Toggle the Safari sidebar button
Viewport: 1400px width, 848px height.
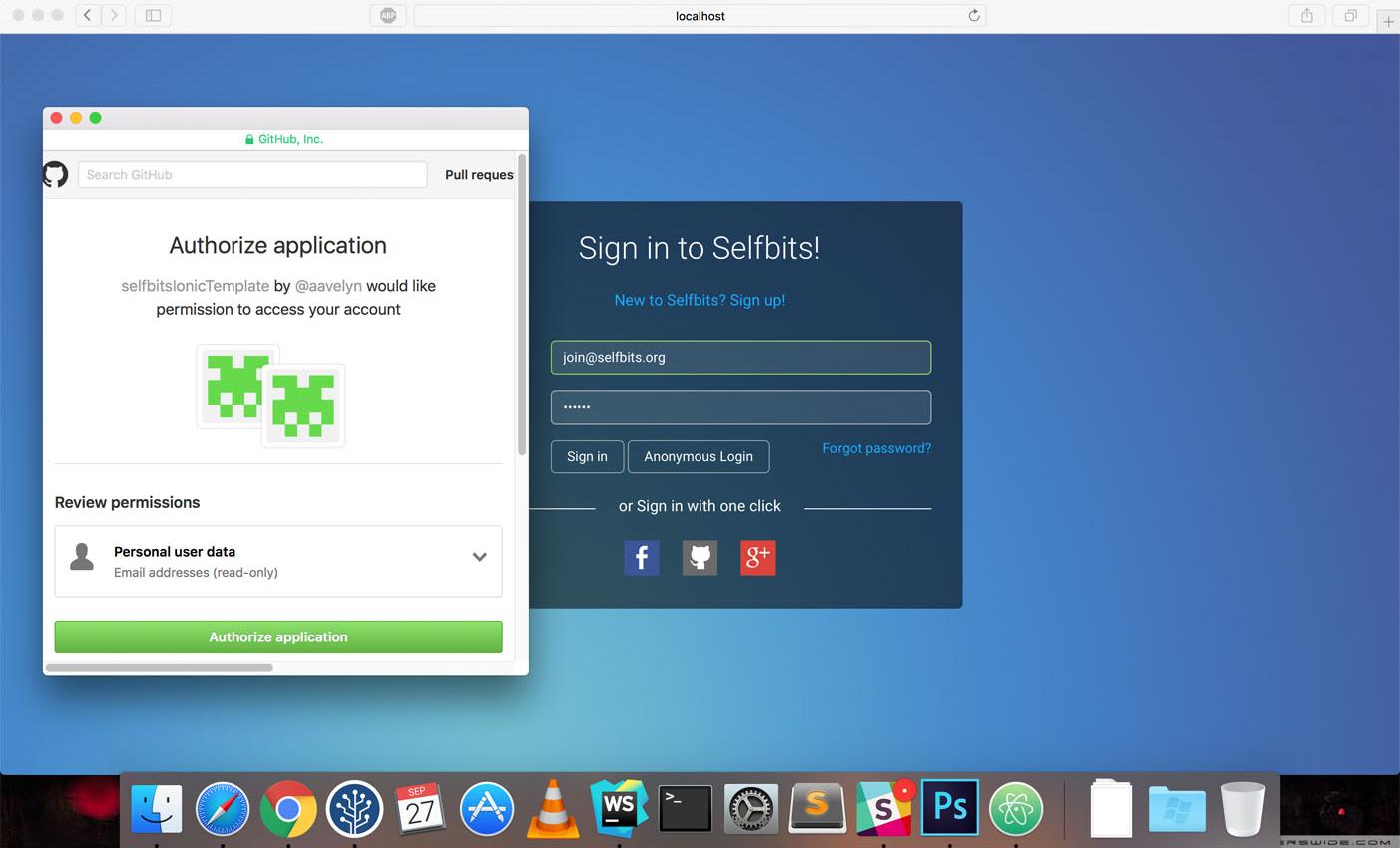(153, 15)
